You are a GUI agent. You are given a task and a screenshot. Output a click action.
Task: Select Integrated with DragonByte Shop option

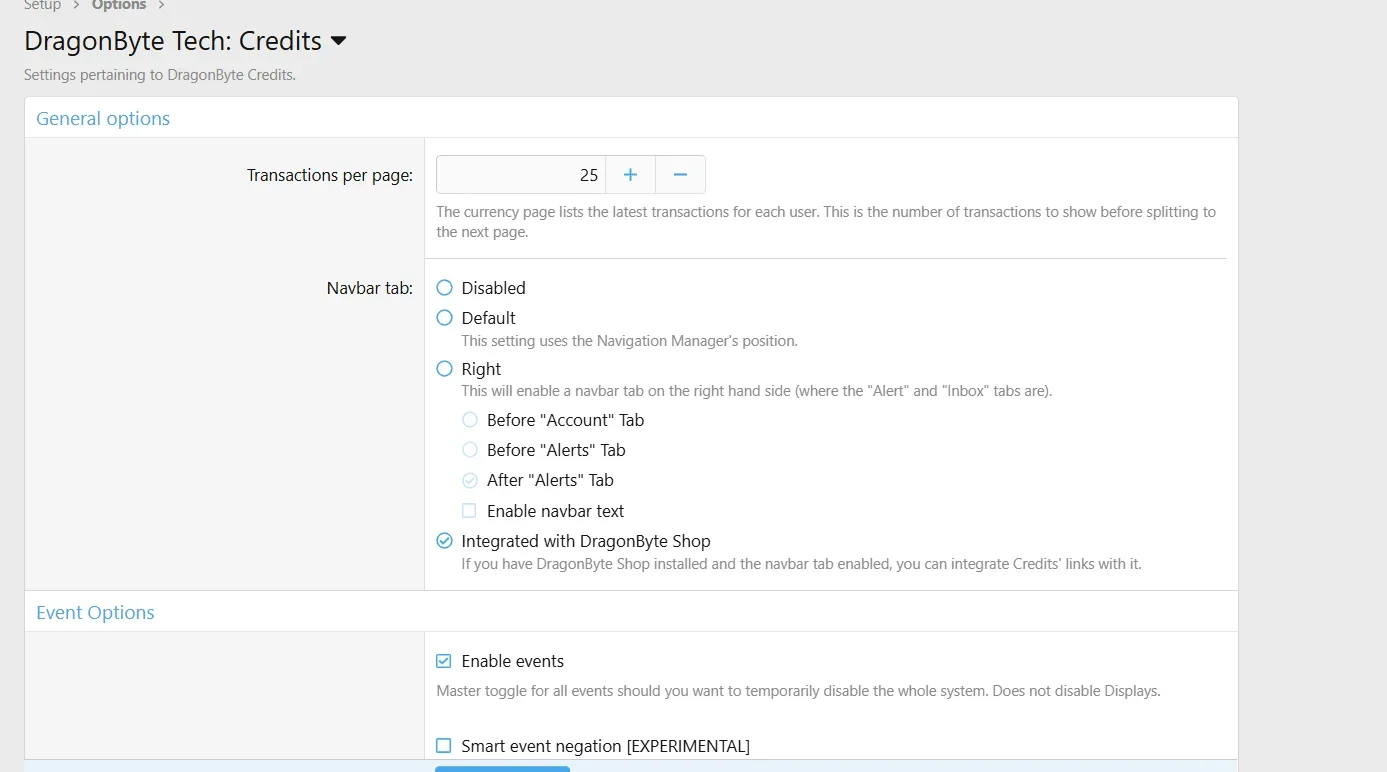(x=445, y=541)
